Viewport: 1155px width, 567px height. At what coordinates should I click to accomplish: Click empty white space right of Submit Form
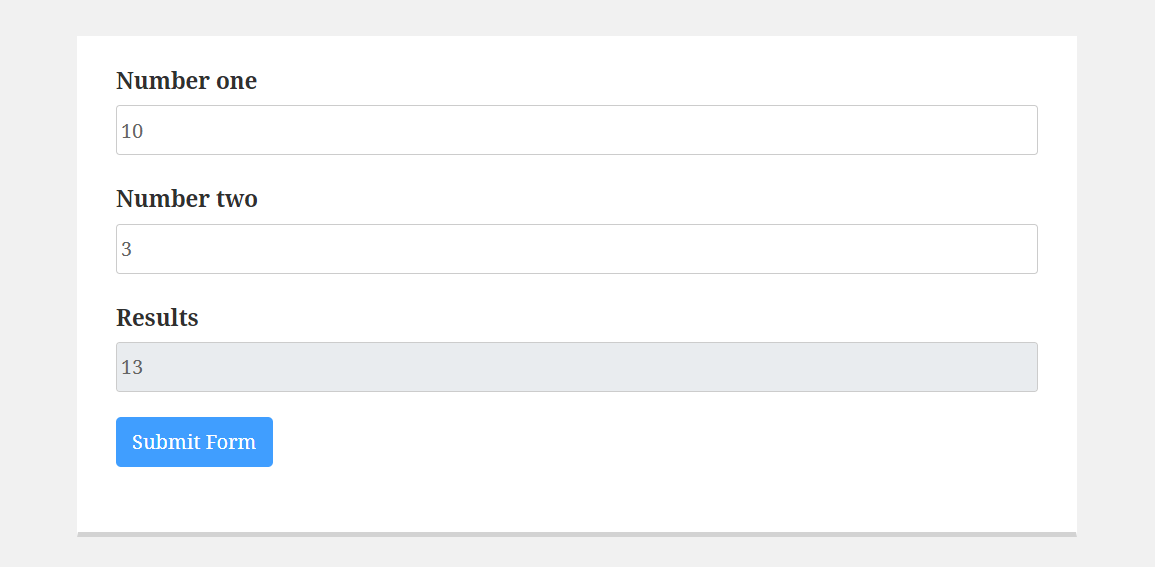(x=650, y=442)
